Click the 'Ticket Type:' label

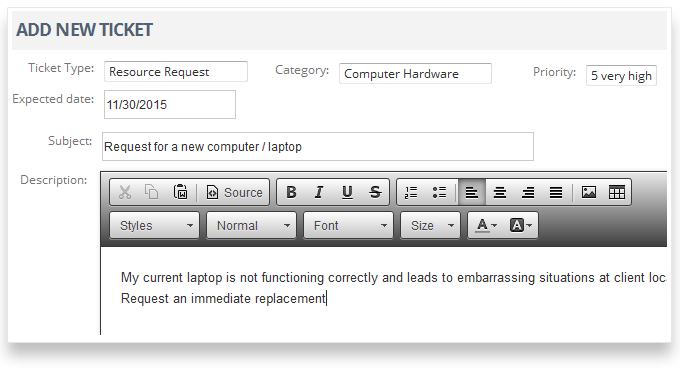click(61, 68)
